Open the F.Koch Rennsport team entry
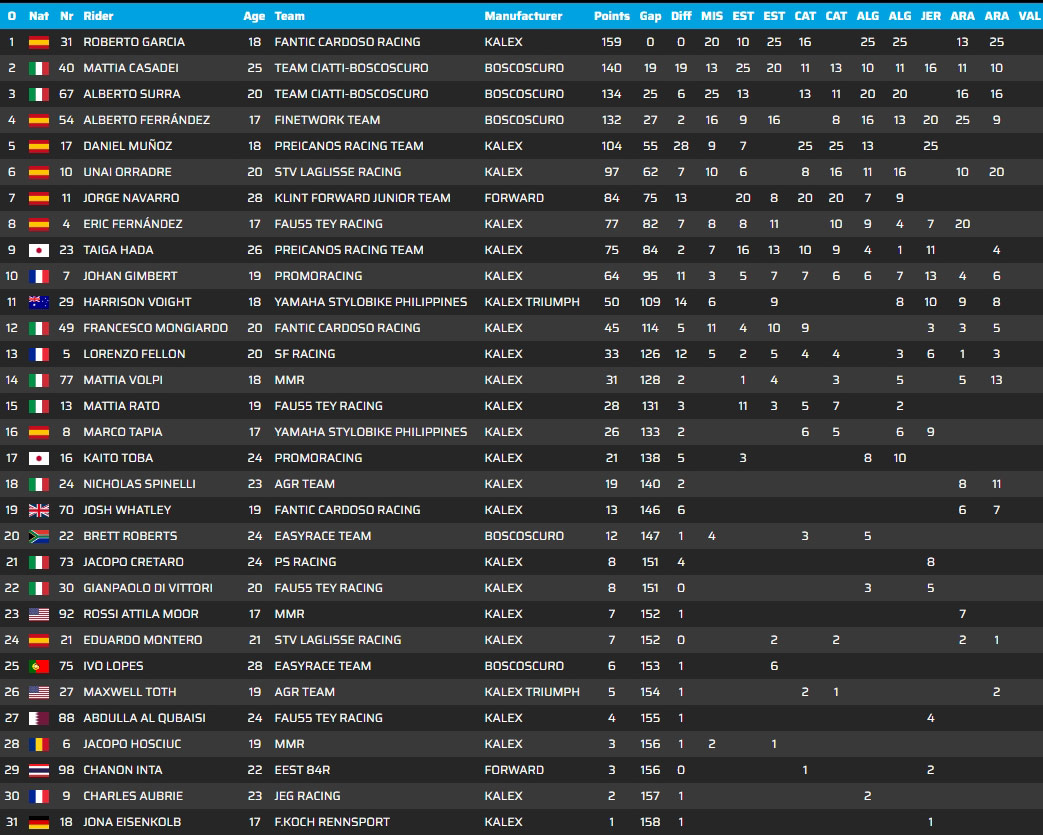The width and height of the screenshot is (1043, 835). (x=332, y=822)
